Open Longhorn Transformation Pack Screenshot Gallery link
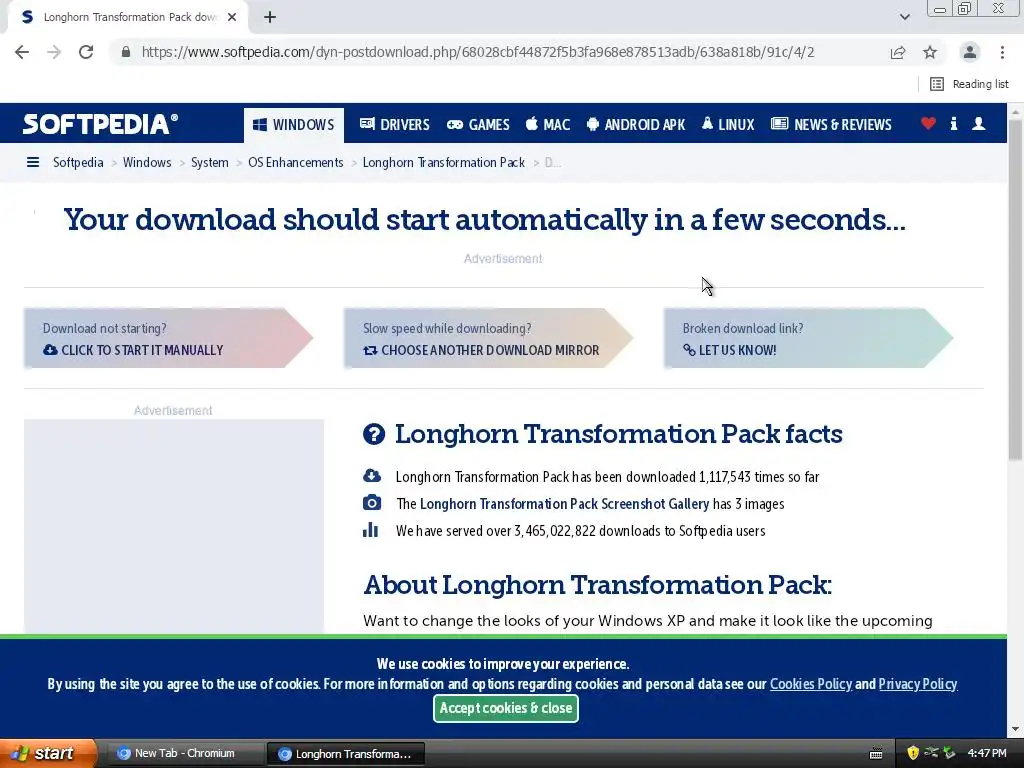Screen dimensions: 1024x768 pyautogui.click(x=564, y=504)
